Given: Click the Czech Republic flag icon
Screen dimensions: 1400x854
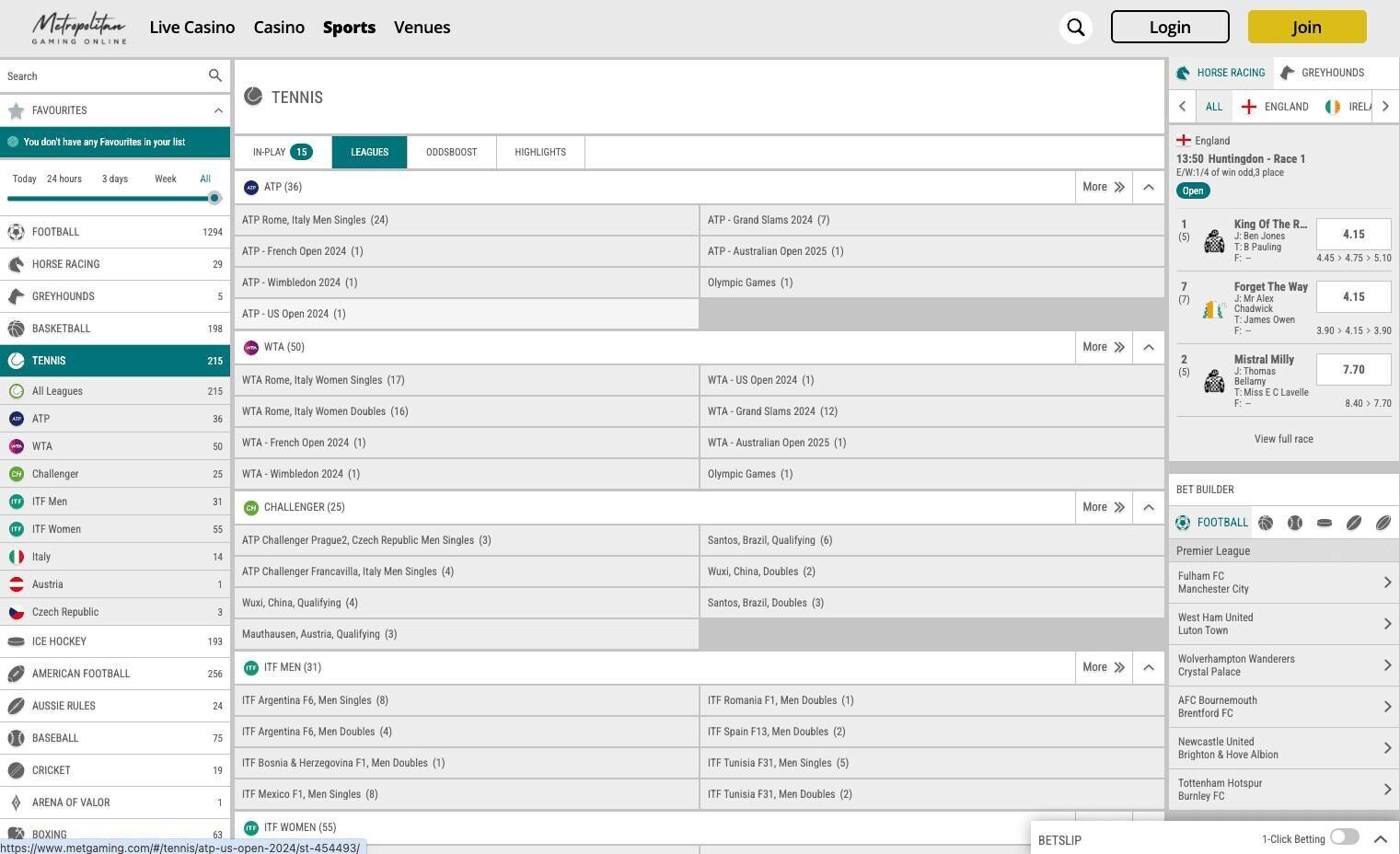Looking at the screenshot, I should coord(16,612).
